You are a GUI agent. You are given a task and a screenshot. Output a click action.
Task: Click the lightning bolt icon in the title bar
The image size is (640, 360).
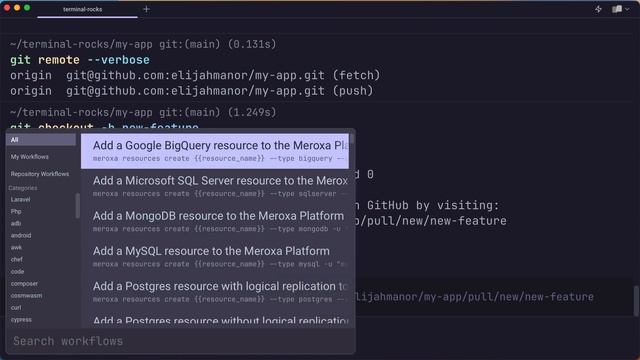(598, 9)
